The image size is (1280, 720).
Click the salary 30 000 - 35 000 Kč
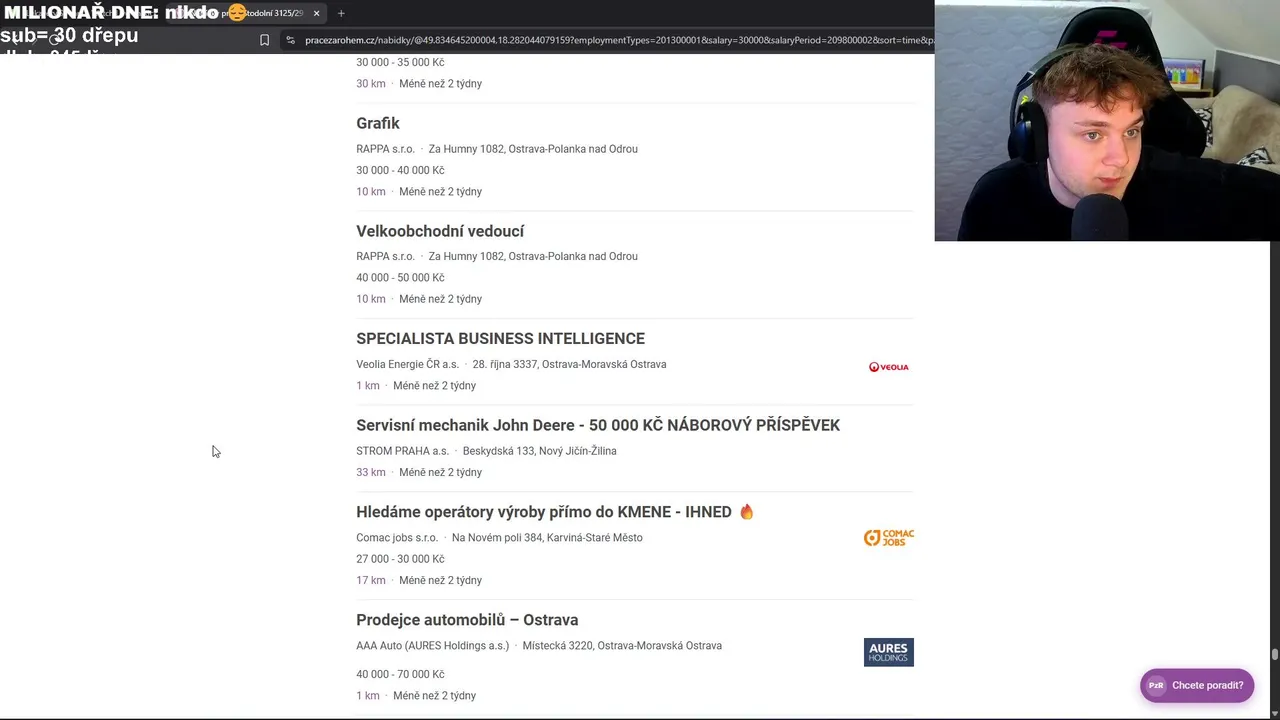pyautogui.click(x=400, y=62)
